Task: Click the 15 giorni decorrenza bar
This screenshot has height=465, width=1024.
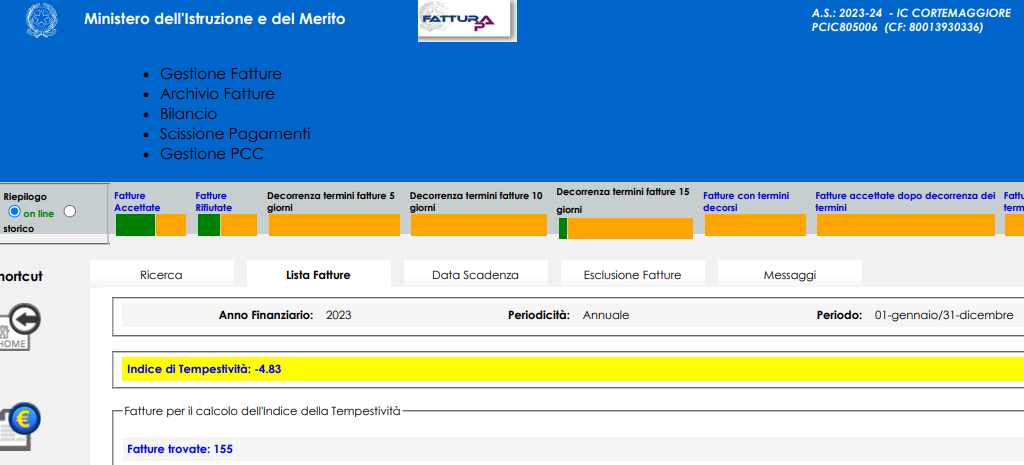Action: 625,229
